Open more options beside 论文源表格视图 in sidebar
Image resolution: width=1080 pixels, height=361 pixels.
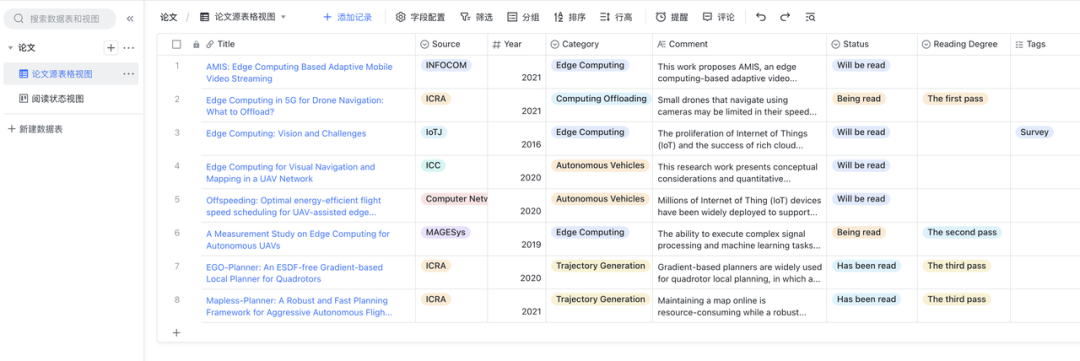coord(129,74)
